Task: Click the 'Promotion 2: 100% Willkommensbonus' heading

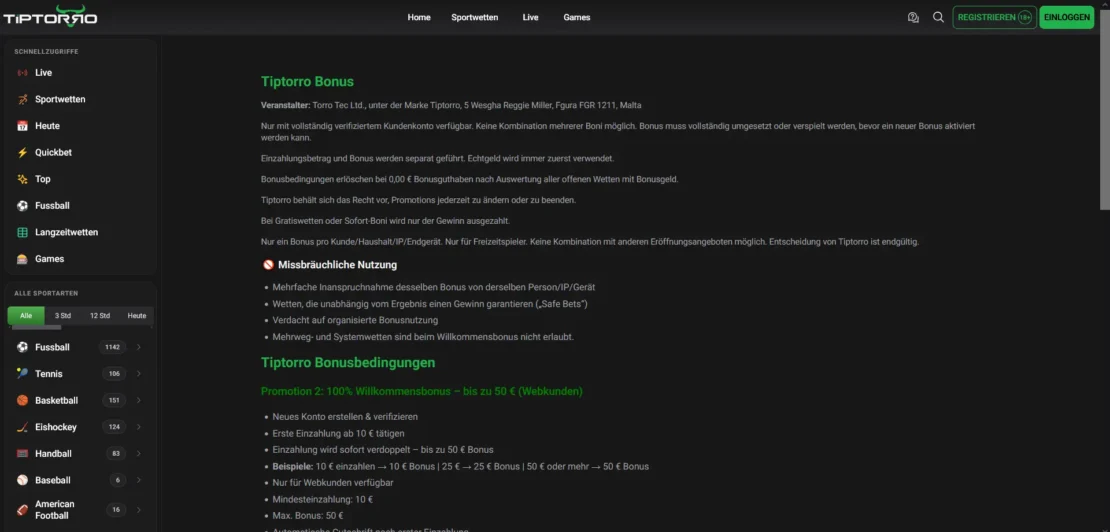Action: click(x=422, y=391)
